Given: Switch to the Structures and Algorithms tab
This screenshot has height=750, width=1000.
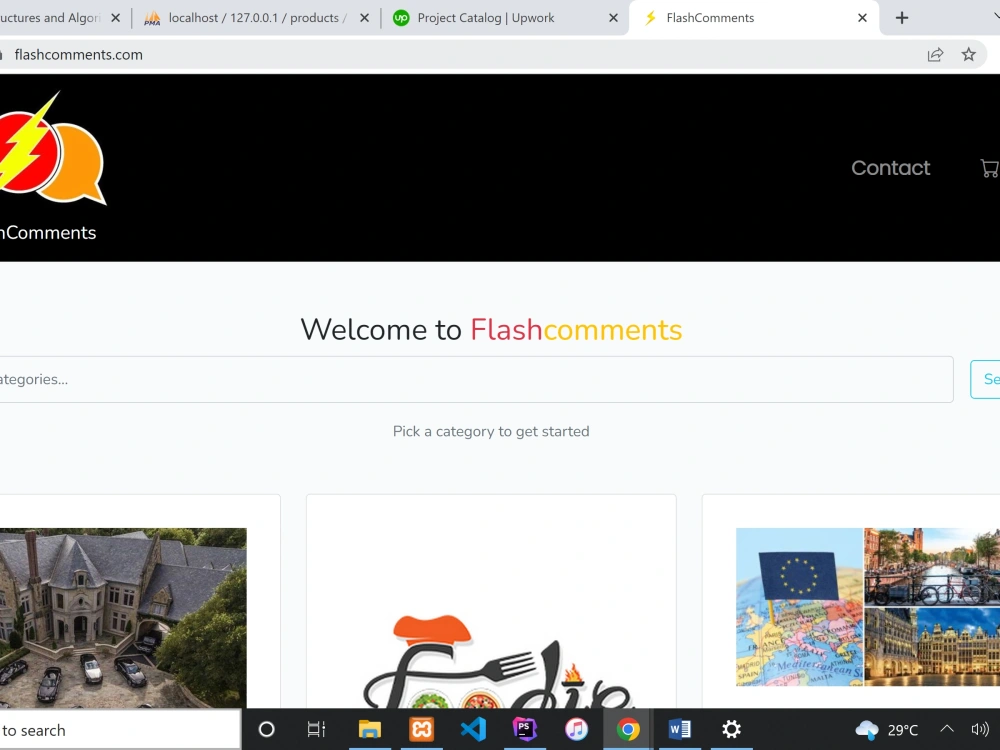Looking at the screenshot, I should point(51,18).
